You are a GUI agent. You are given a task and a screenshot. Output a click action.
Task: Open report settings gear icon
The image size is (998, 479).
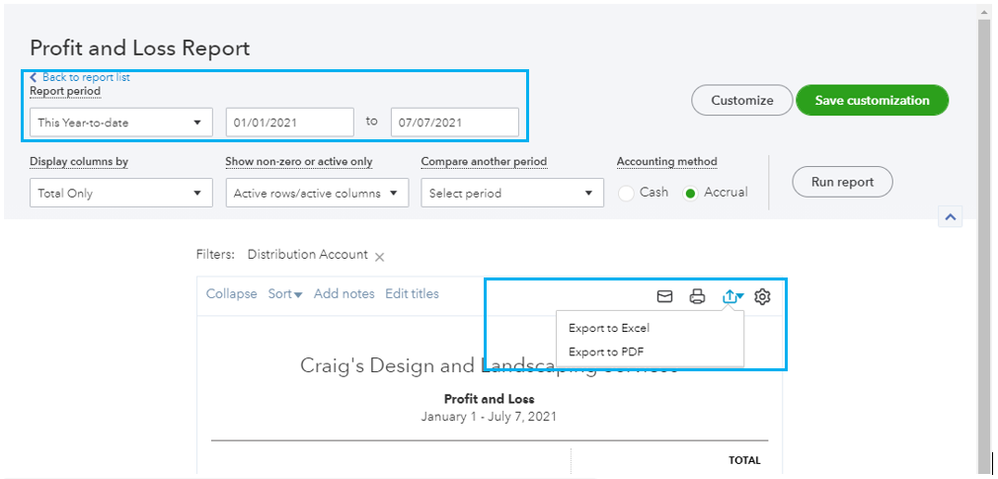[762, 296]
